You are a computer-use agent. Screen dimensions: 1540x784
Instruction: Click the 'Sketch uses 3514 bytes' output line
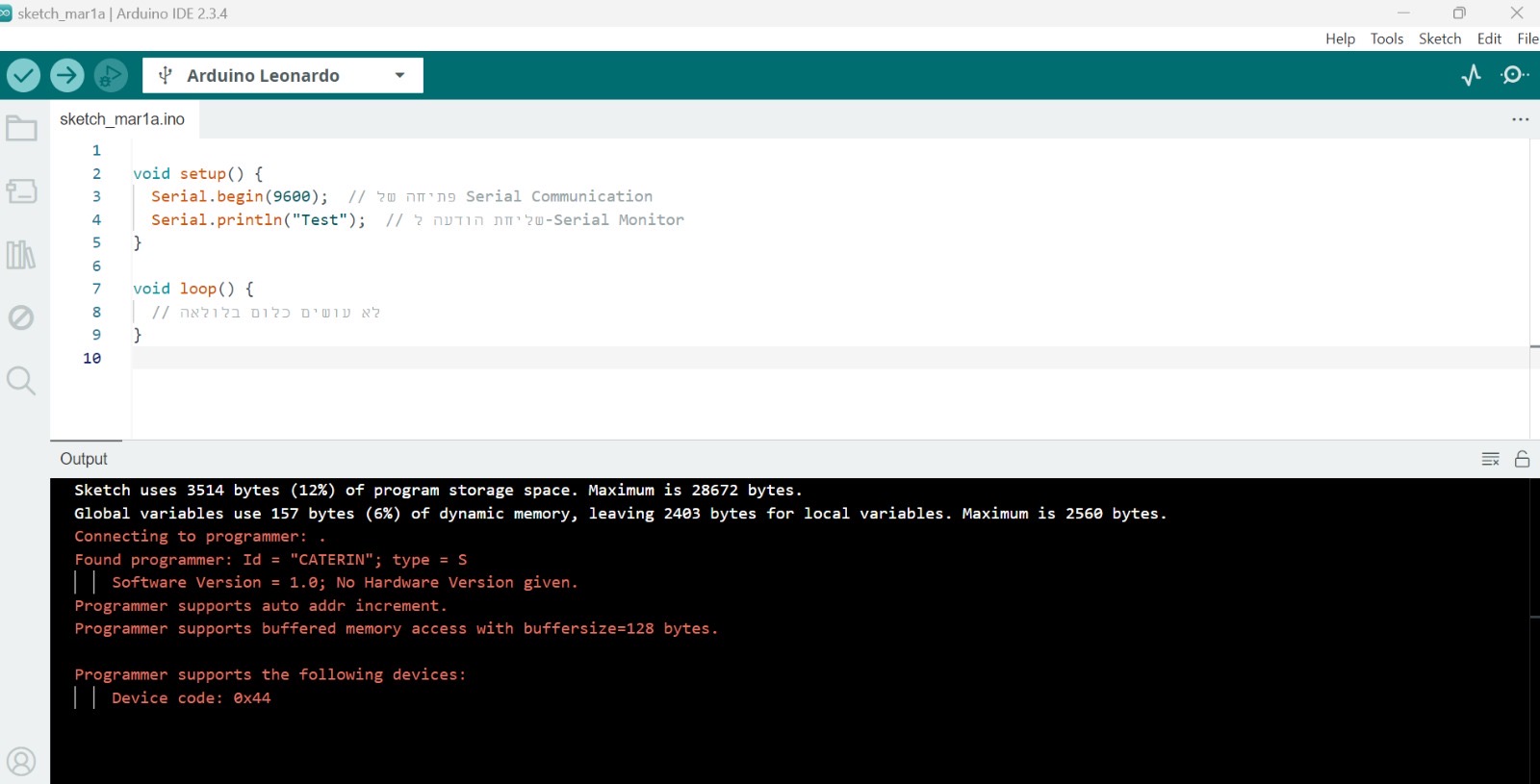pos(438,491)
